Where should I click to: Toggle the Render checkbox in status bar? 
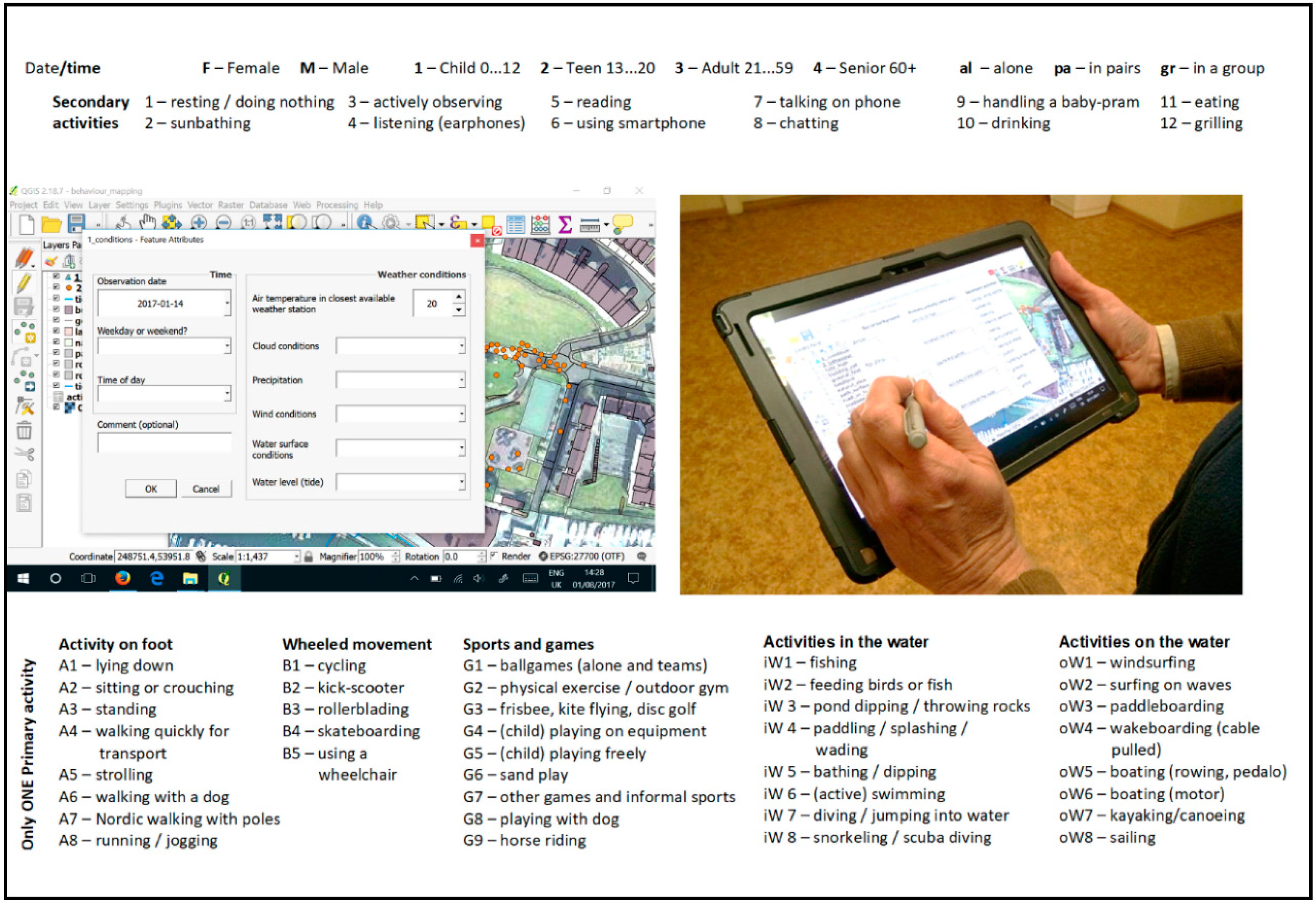coord(493,556)
